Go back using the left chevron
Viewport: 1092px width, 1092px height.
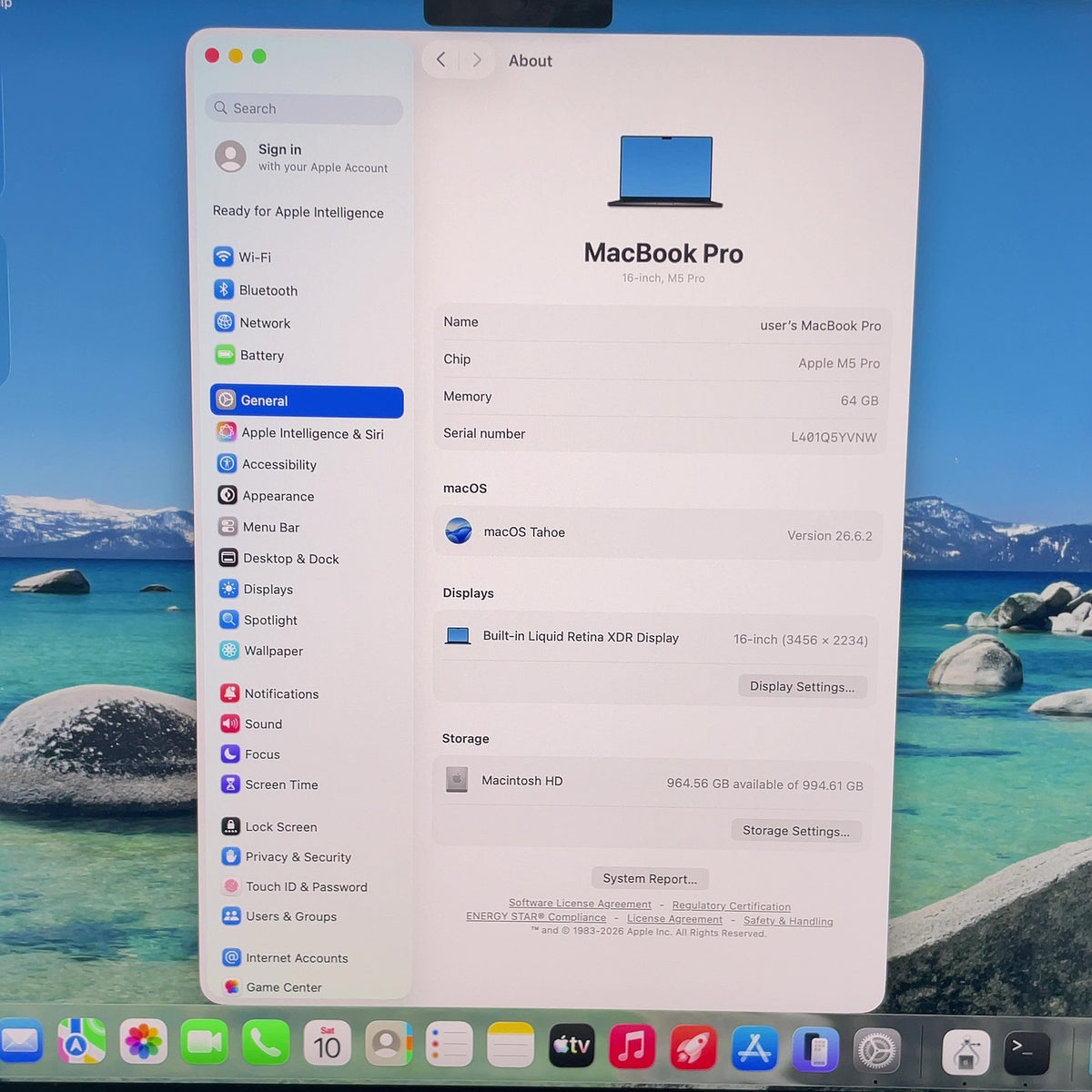441,60
